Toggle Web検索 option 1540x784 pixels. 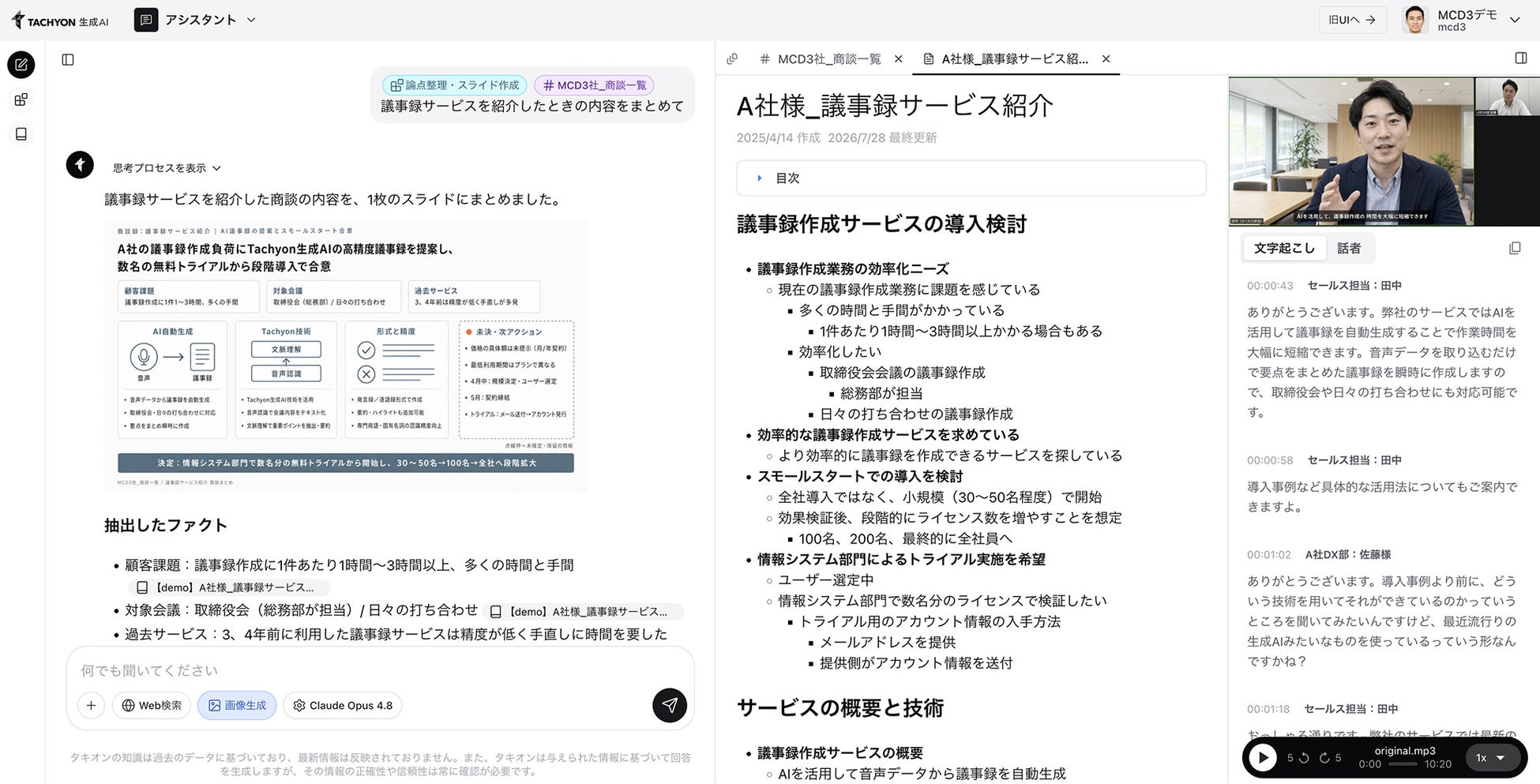pos(152,705)
